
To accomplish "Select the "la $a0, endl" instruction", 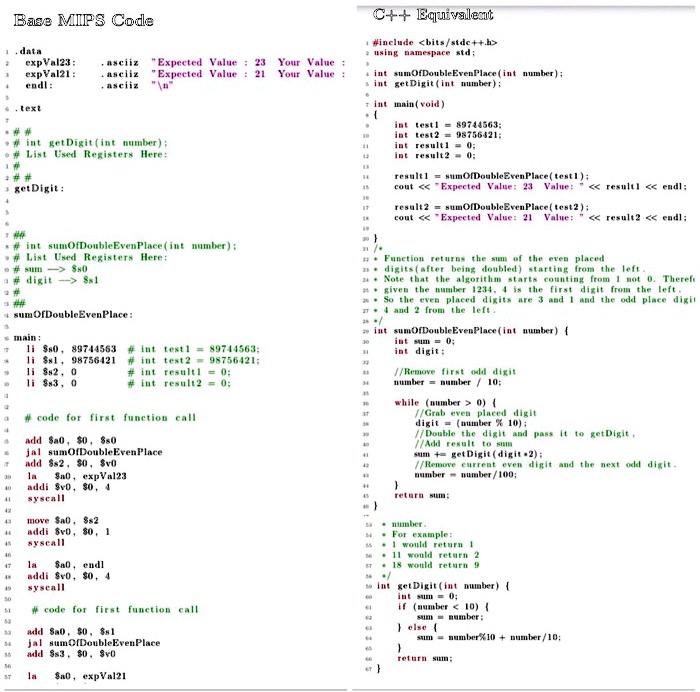I will (x=66, y=565).
